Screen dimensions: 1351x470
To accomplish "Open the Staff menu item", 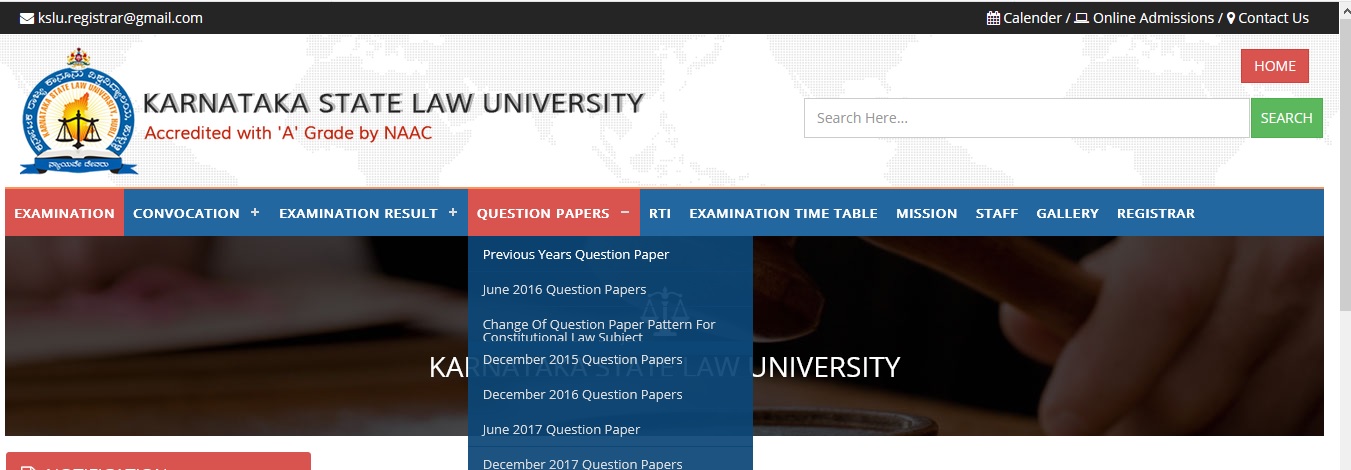I will point(997,213).
